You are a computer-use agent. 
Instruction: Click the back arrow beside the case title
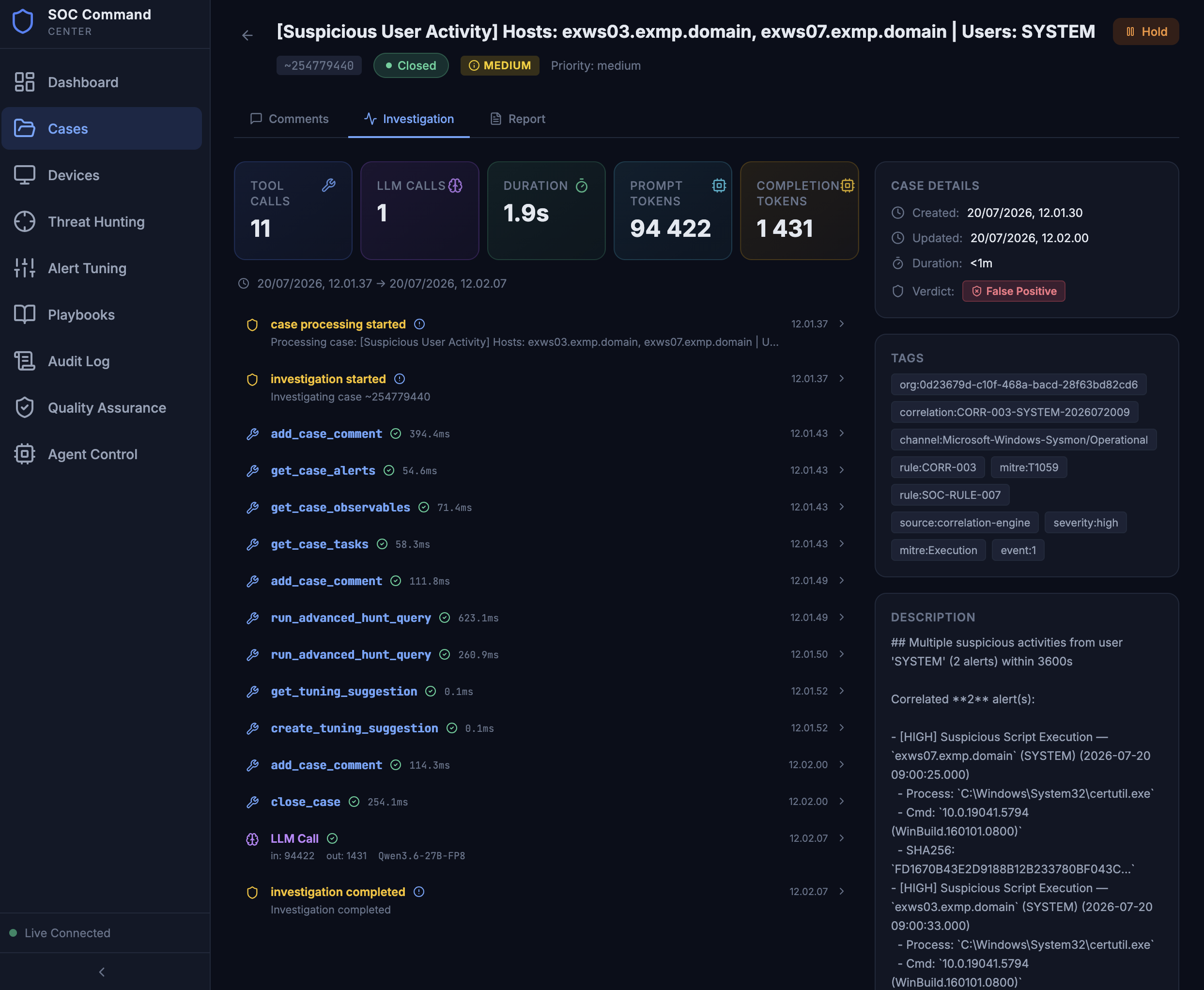coord(247,35)
